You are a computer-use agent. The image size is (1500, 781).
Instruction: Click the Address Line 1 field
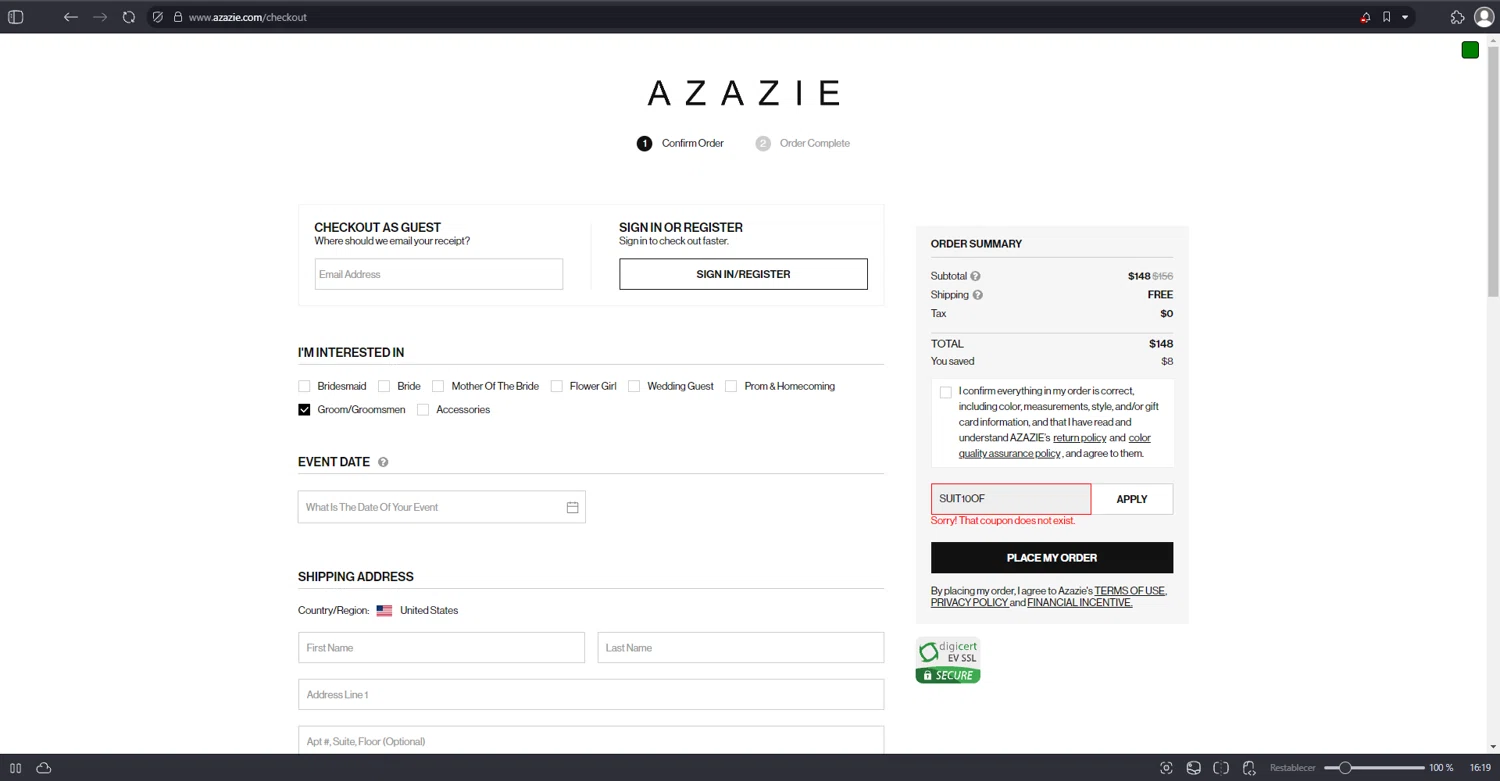point(591,695)
